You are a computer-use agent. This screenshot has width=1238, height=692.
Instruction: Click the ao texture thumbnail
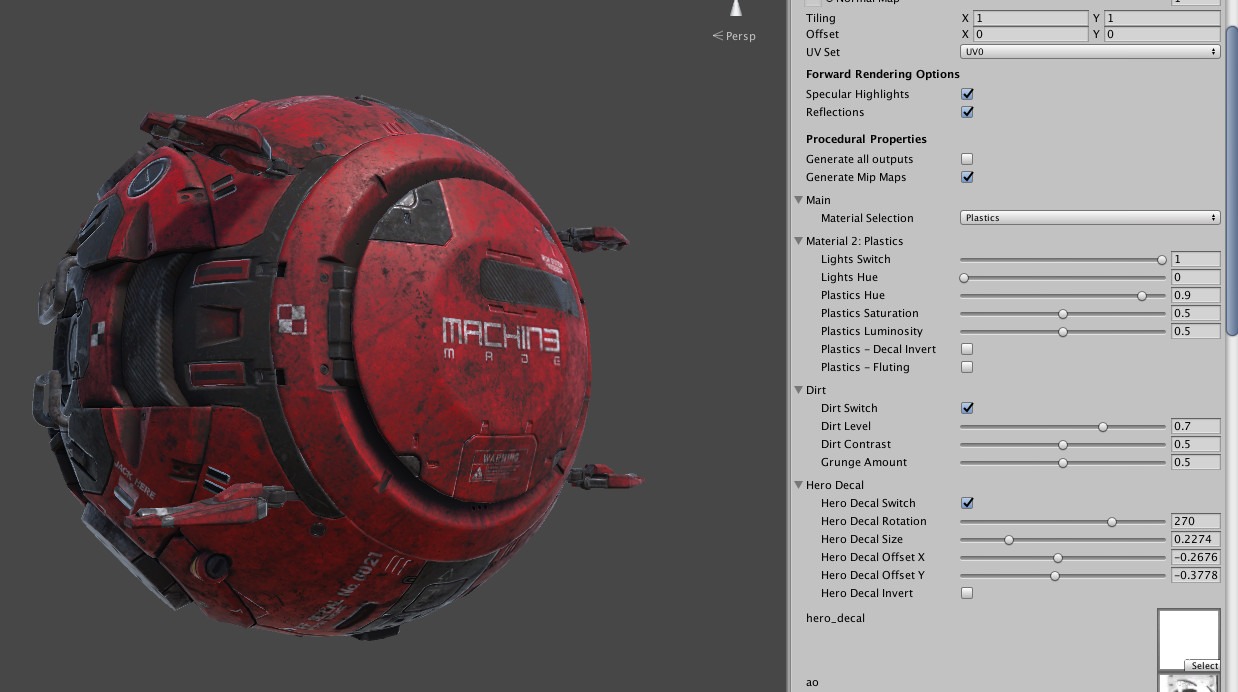pyautogui.click(x=1189, y=683)
